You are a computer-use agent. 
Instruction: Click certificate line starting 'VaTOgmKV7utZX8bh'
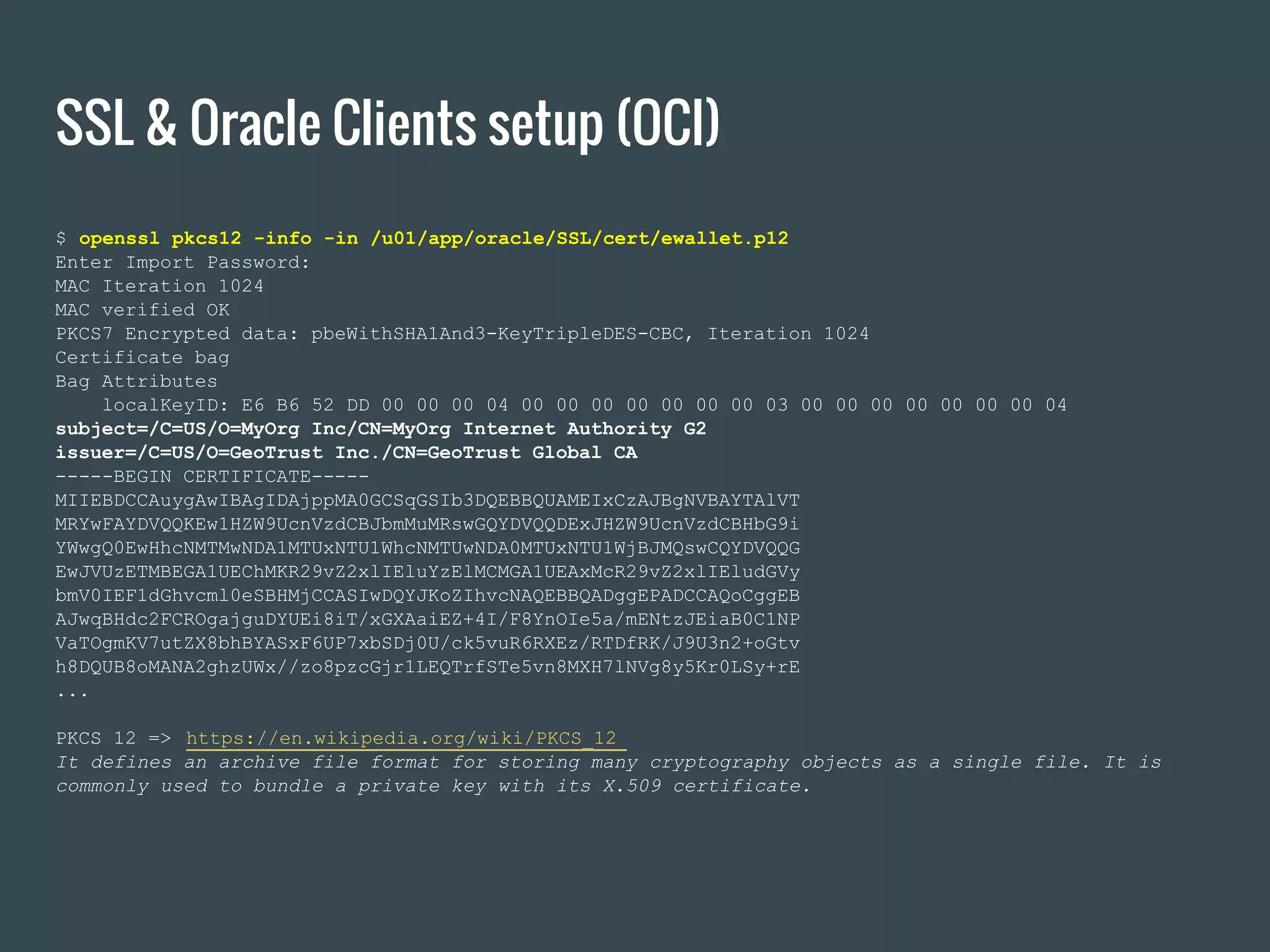[427, 643]
